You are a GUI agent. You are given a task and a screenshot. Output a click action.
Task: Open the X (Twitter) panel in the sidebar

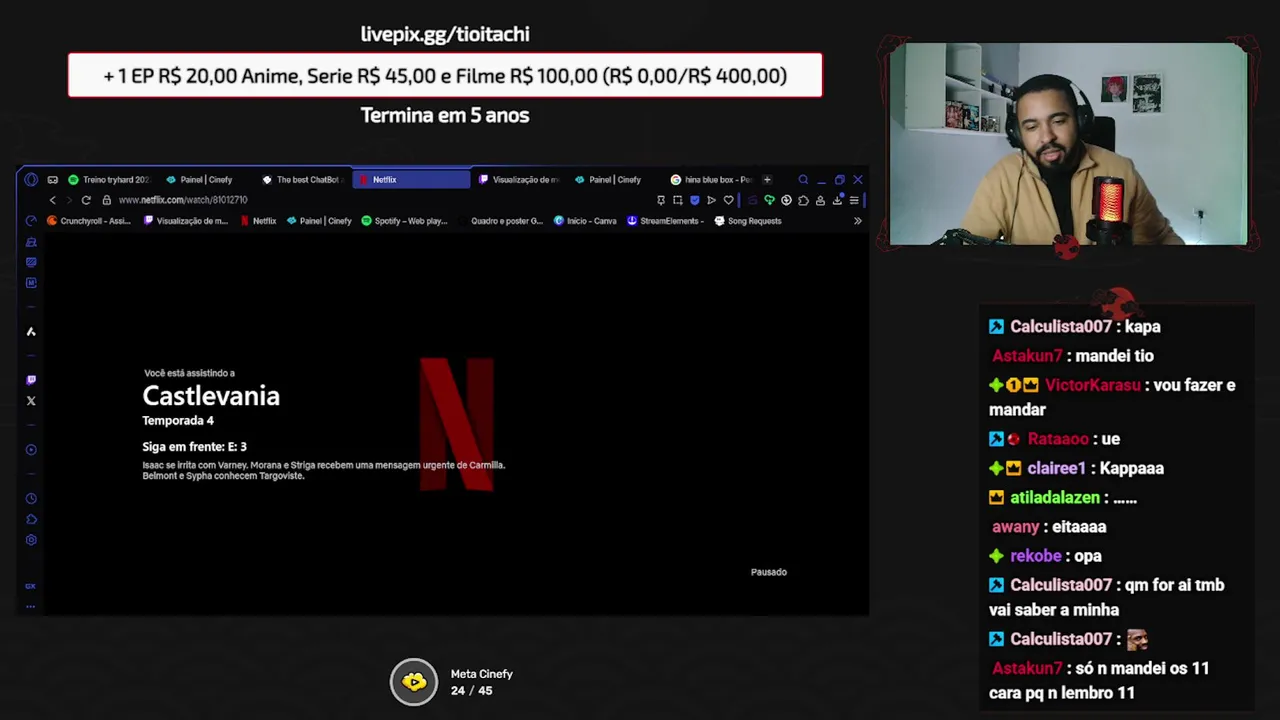coord(31,401)
